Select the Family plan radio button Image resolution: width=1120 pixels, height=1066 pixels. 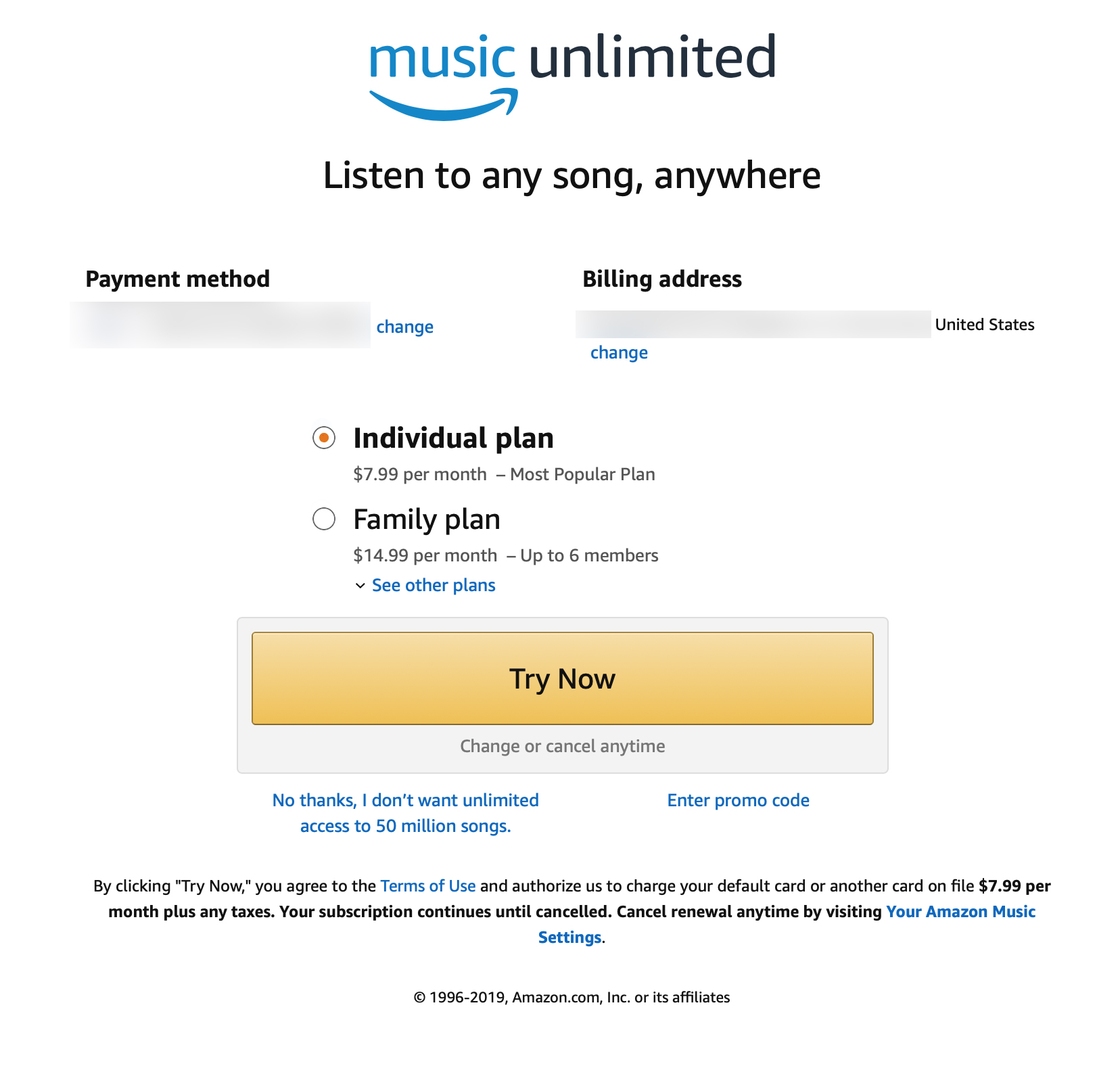coord(324,519)
